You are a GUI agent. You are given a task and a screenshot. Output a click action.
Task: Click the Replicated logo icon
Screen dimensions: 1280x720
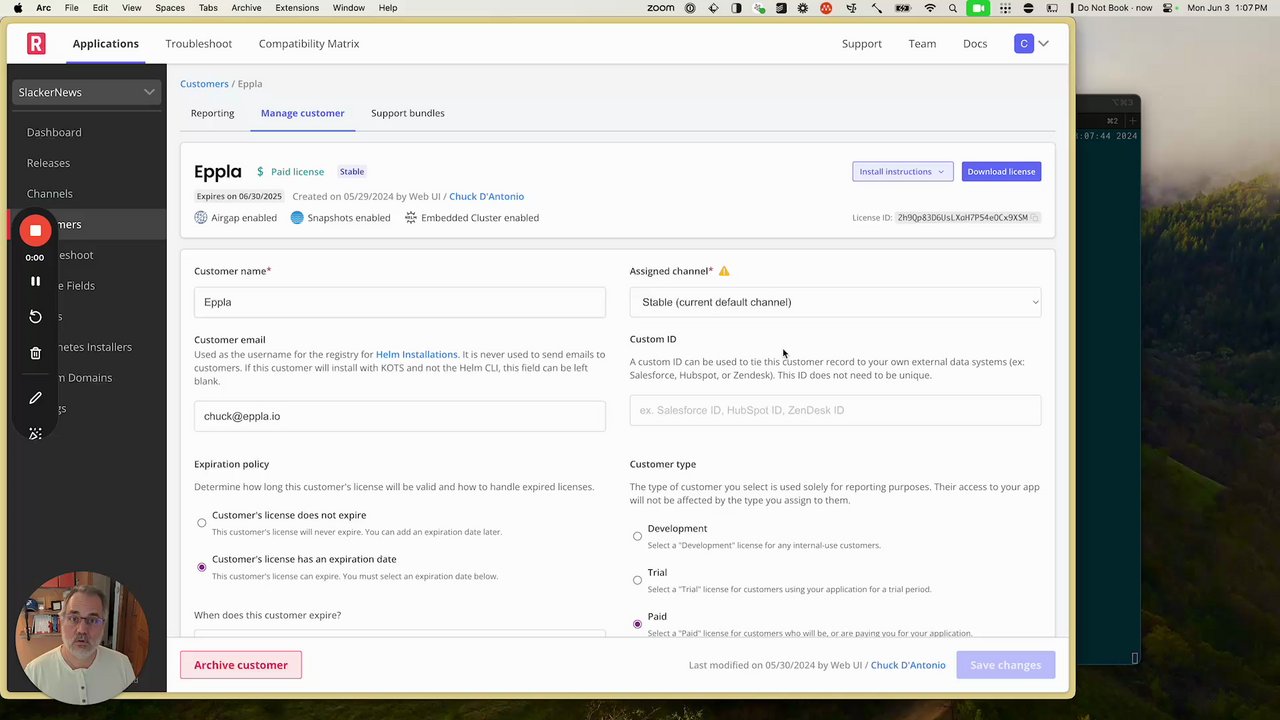(36, 43)
